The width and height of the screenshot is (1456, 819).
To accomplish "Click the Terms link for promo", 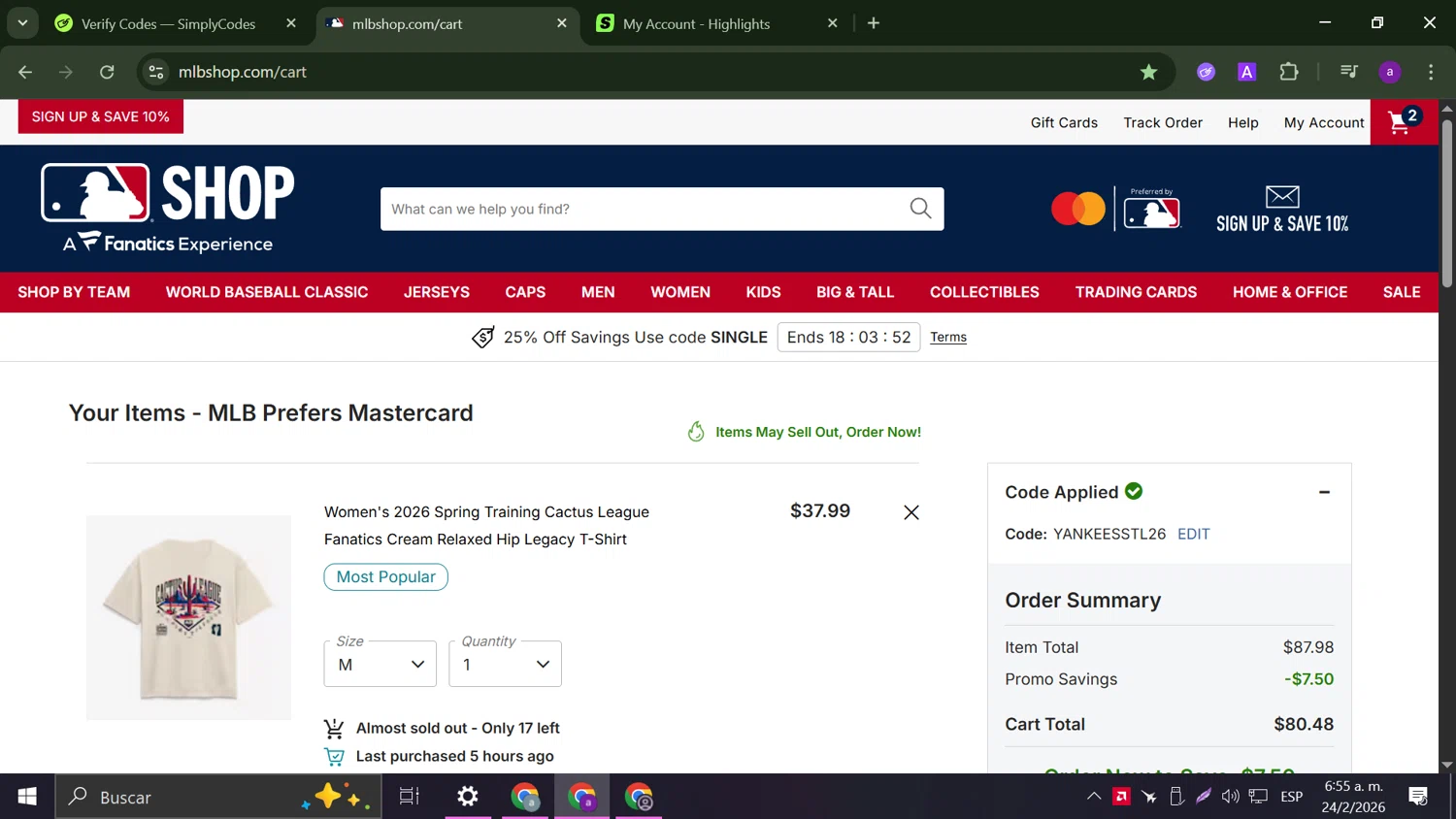I will coord(948,337).
